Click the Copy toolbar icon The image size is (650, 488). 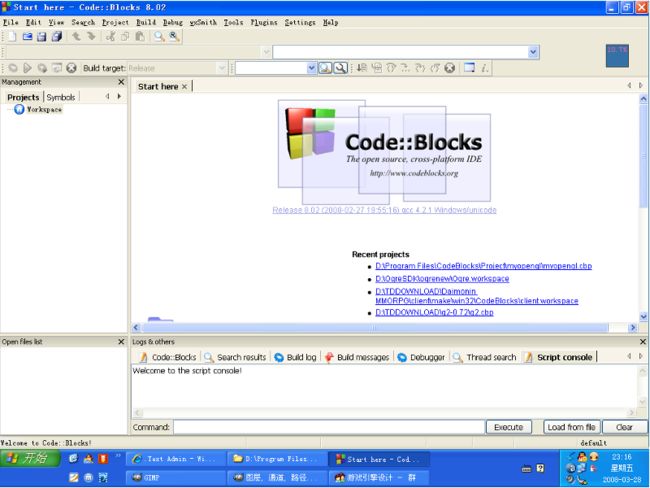coord(125,36)
